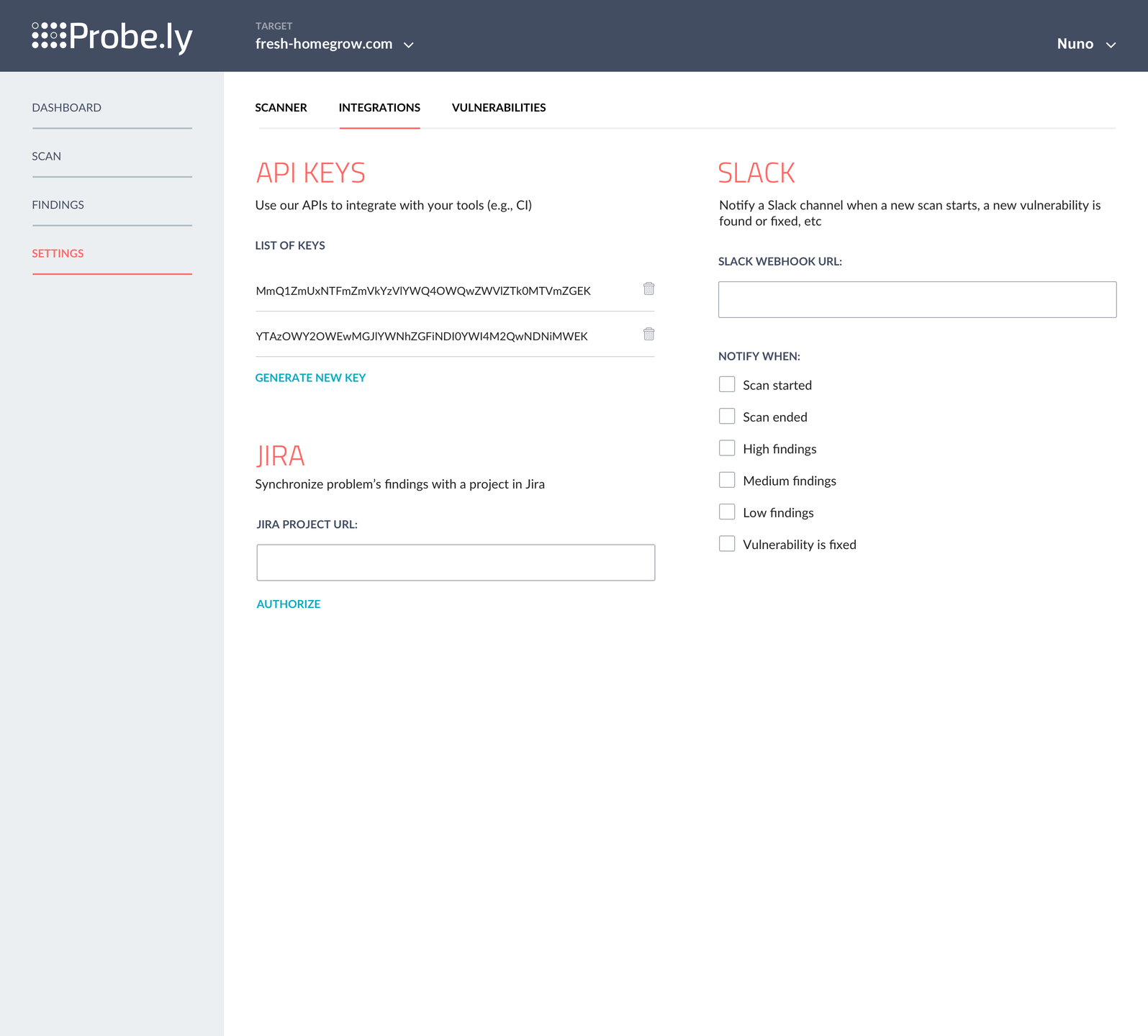Tick the Low findings checkbox
Viewport: 1148px width, 1036px height.
(x=727, y=512)
